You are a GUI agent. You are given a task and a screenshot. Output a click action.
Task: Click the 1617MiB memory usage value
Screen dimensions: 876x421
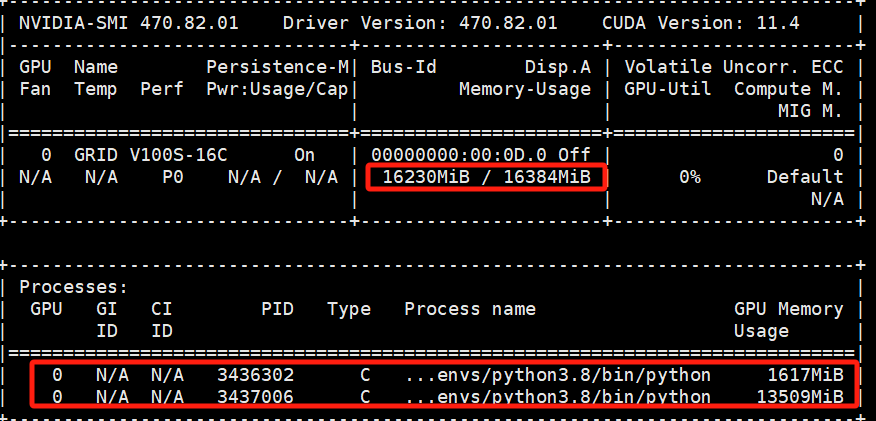[x=804, y=375]
